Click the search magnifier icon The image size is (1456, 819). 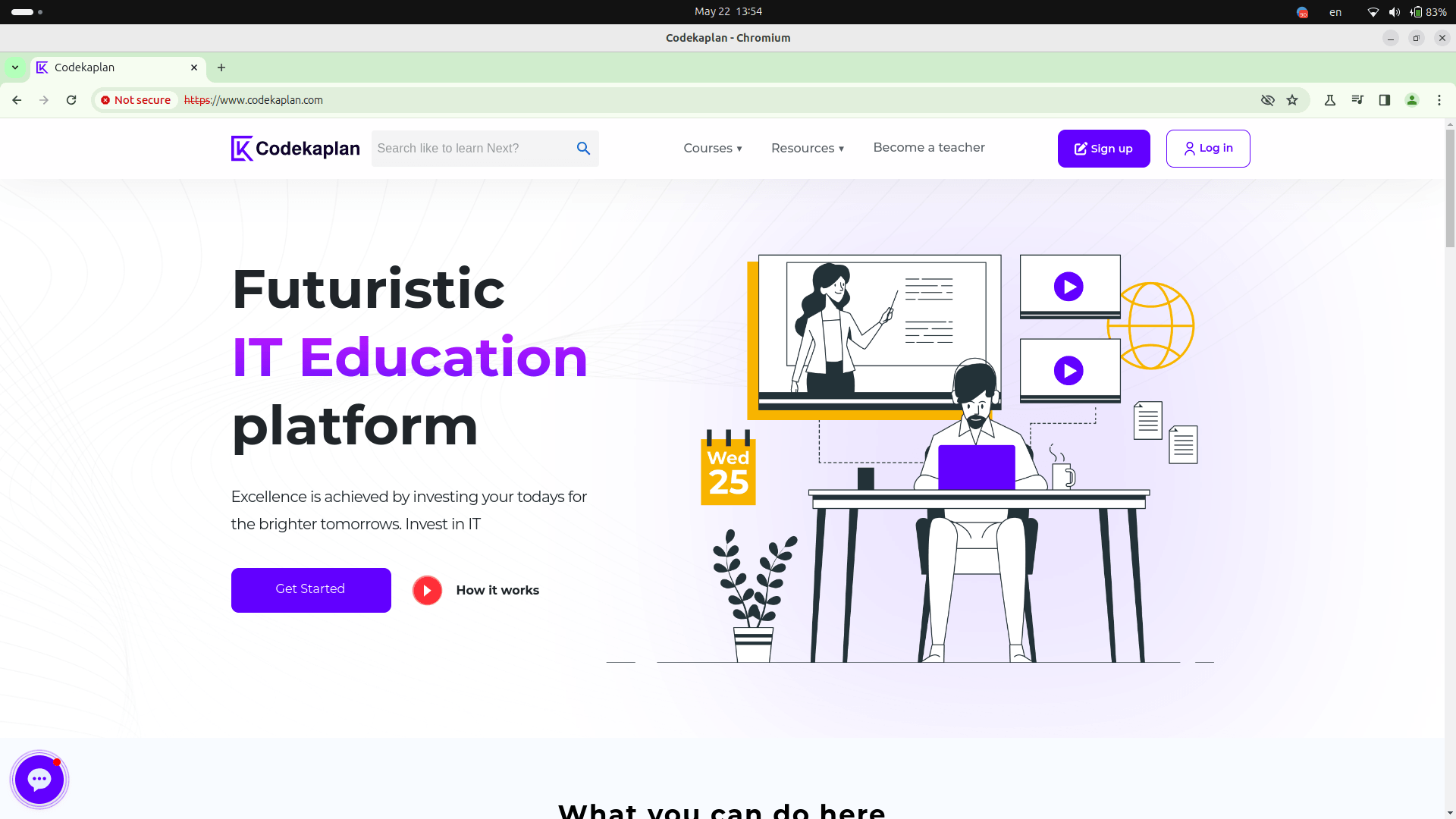[x=583, y=149]
